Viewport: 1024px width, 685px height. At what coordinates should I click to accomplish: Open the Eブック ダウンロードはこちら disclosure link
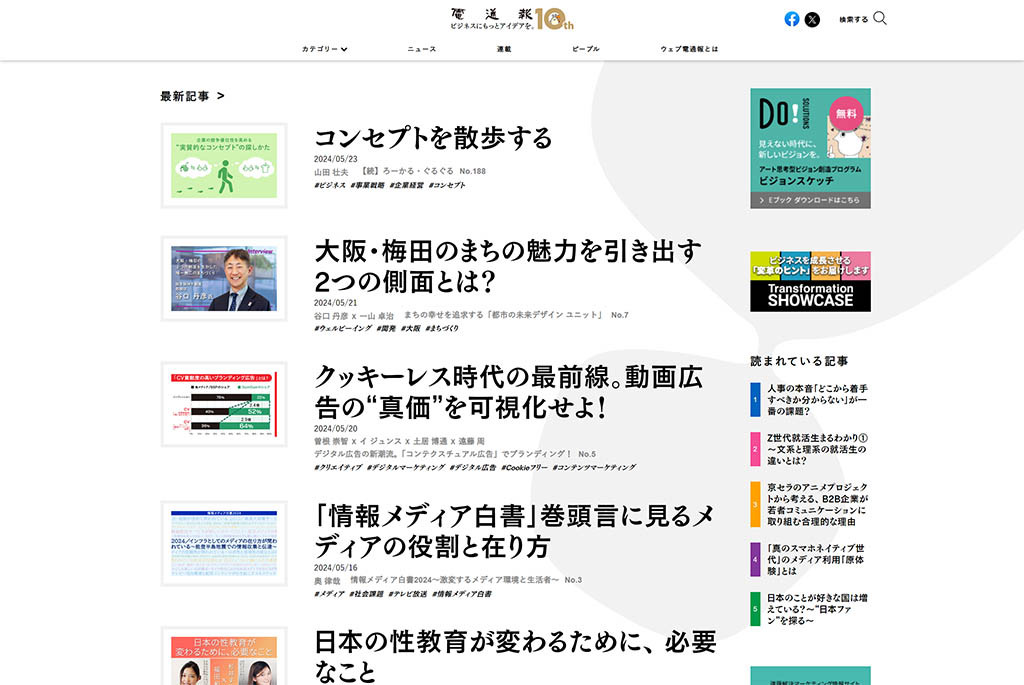click(x=810, y=199)
